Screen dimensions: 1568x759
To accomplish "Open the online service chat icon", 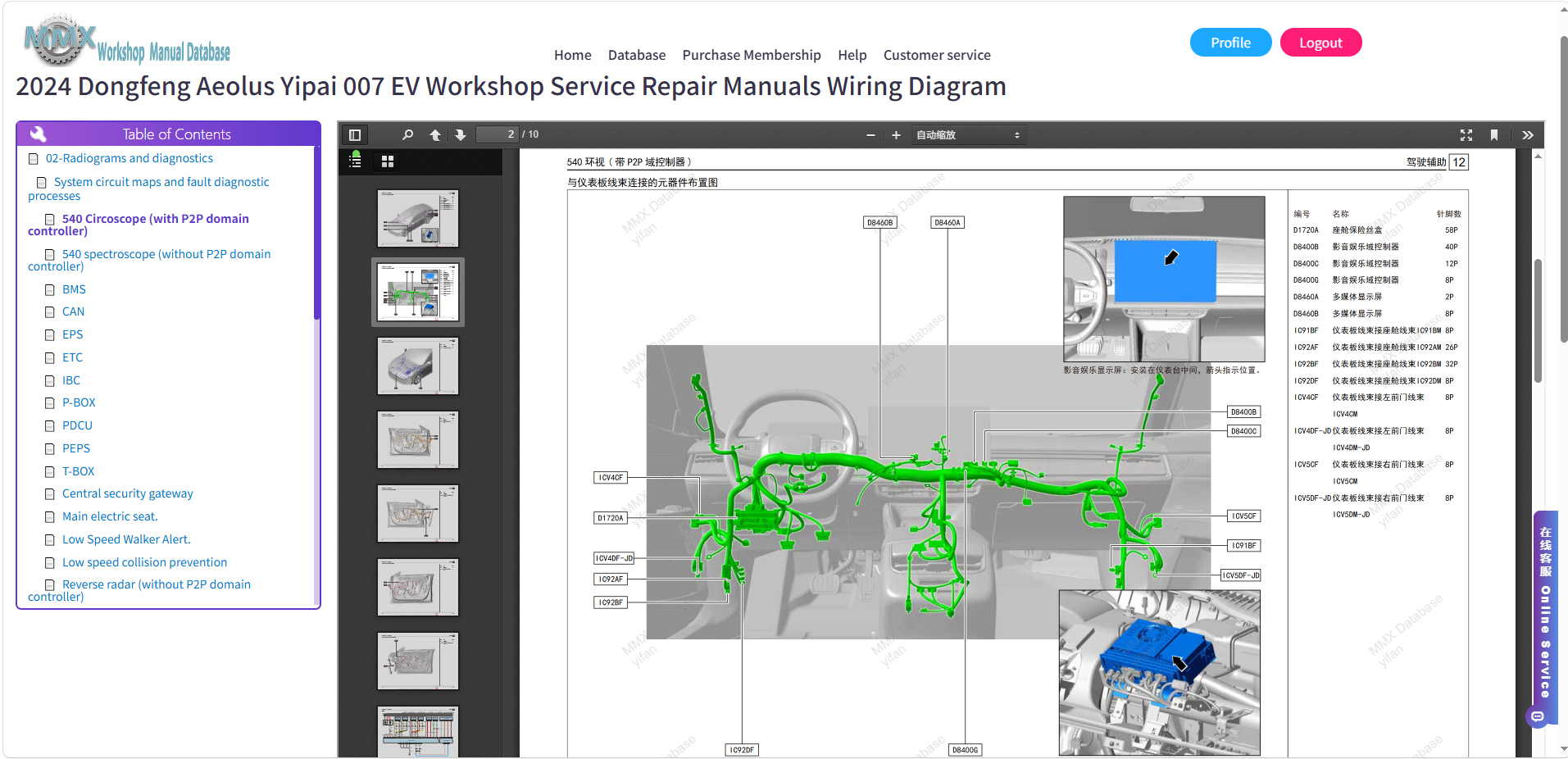I will pos(1537,716).
